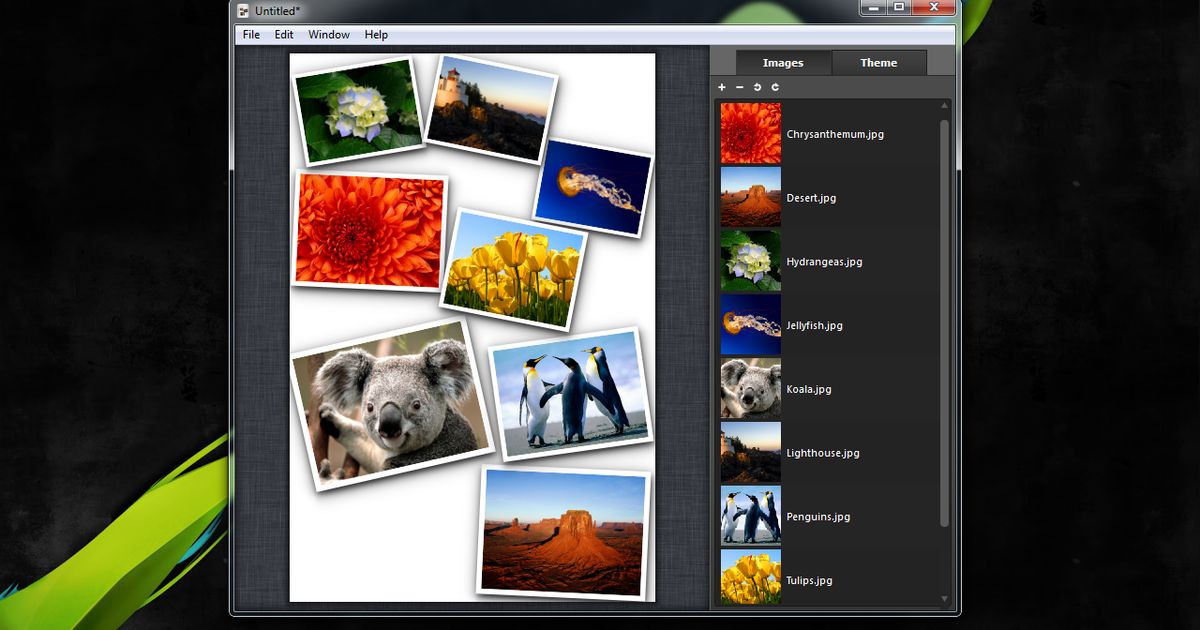The width and height of the screenshot is (1200, 630).
Task: Click the scrollbar up arrow in image list
Action: pos(943,103)
